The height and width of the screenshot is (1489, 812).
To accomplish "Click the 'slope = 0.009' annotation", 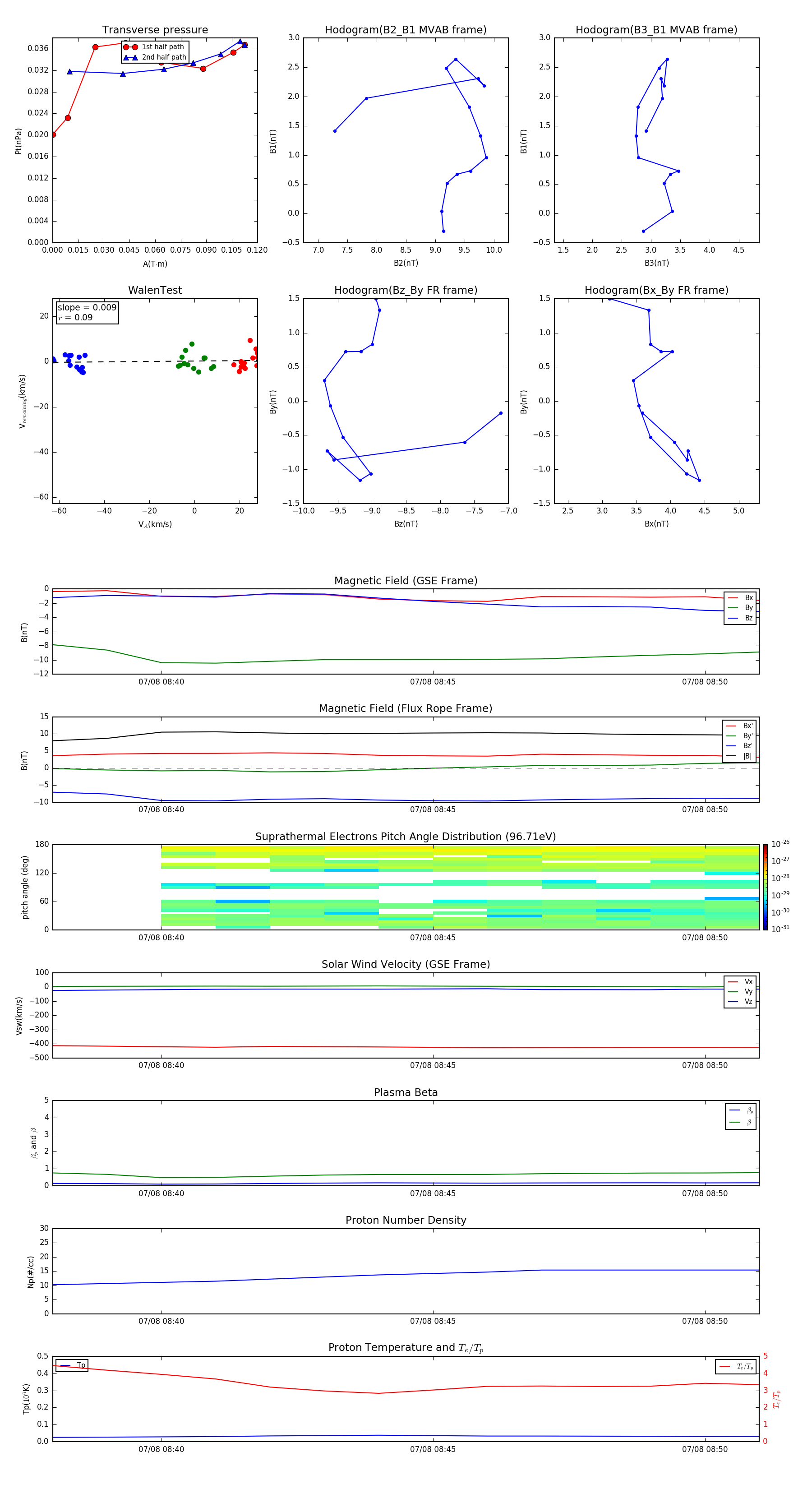I will [87, 308].
